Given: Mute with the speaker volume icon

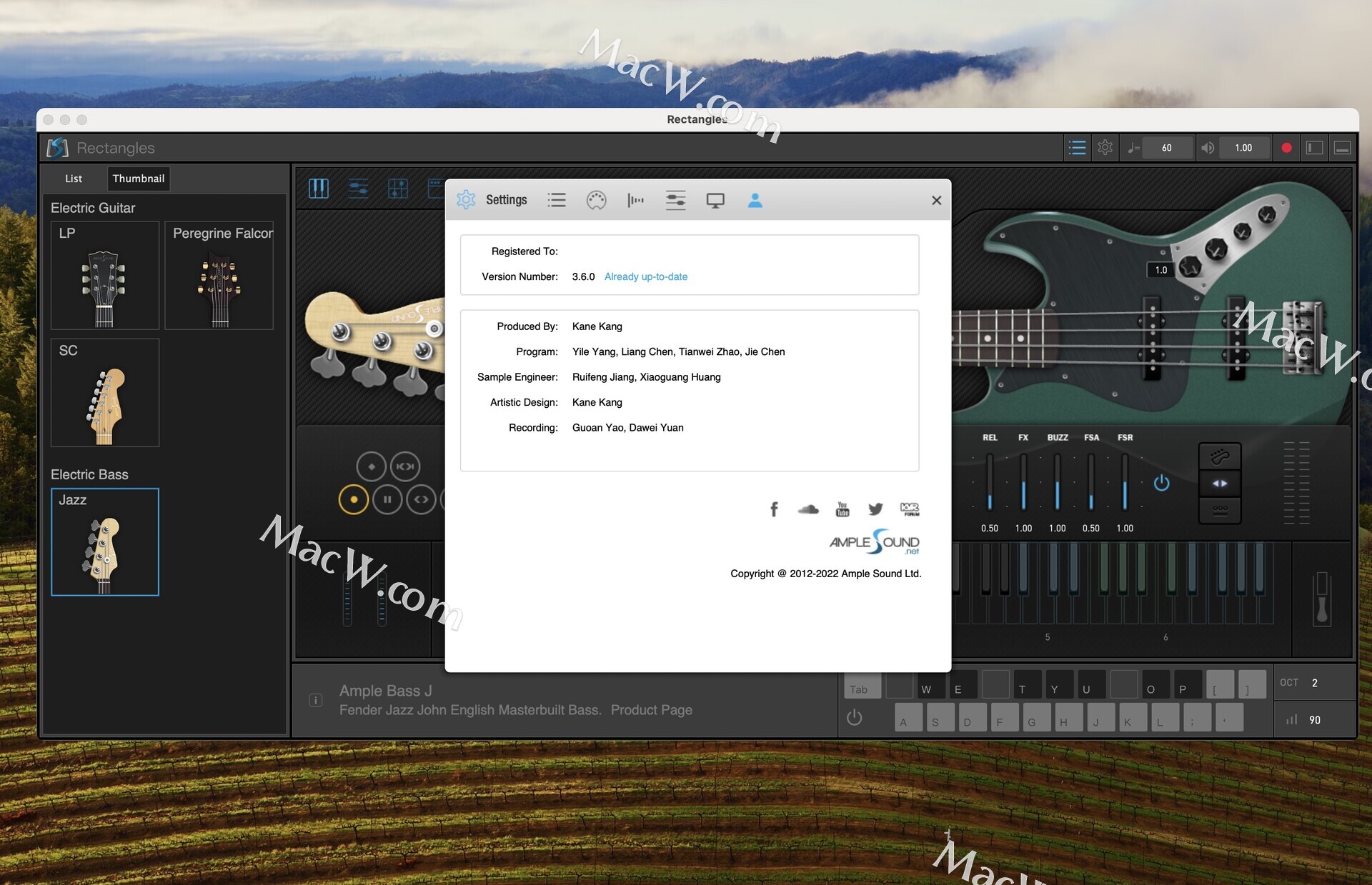Looking at the screenshot, I should pos(1208,148).
